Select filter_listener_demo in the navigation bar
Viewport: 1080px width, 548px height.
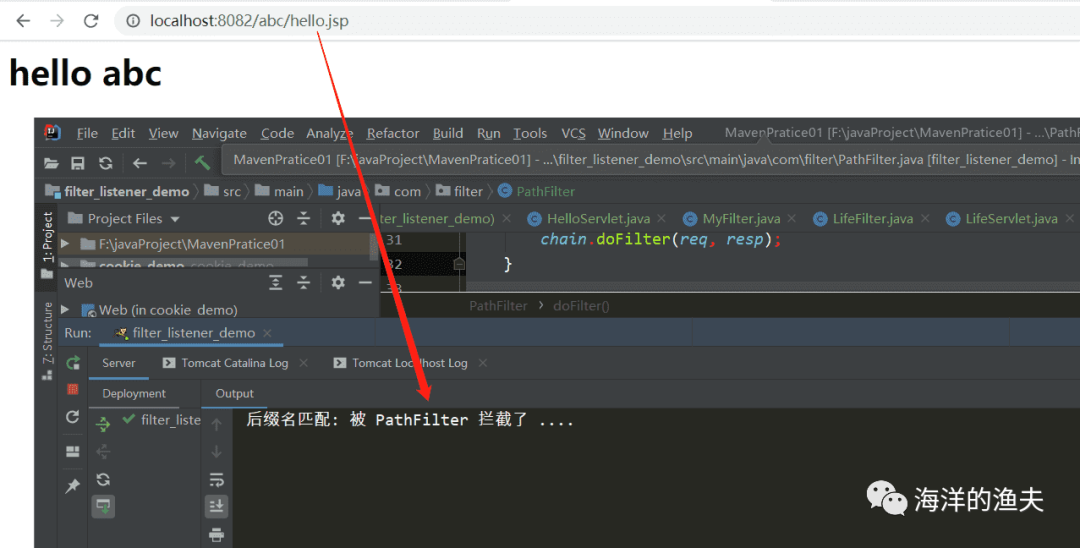(117, 191)
